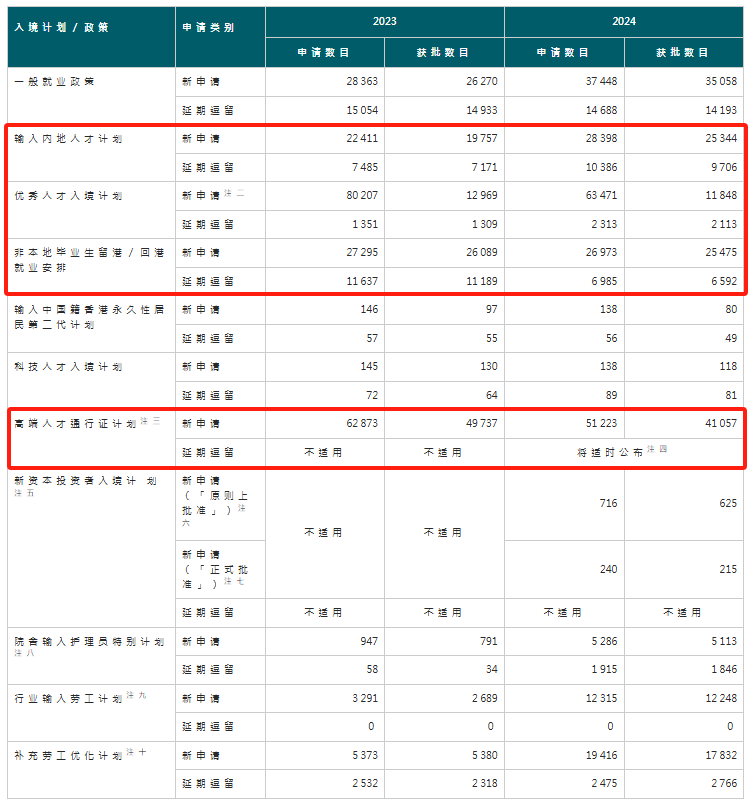
Task: Click footnote 注十 beside 补充劳工优化计划
Action: [143, 751]
